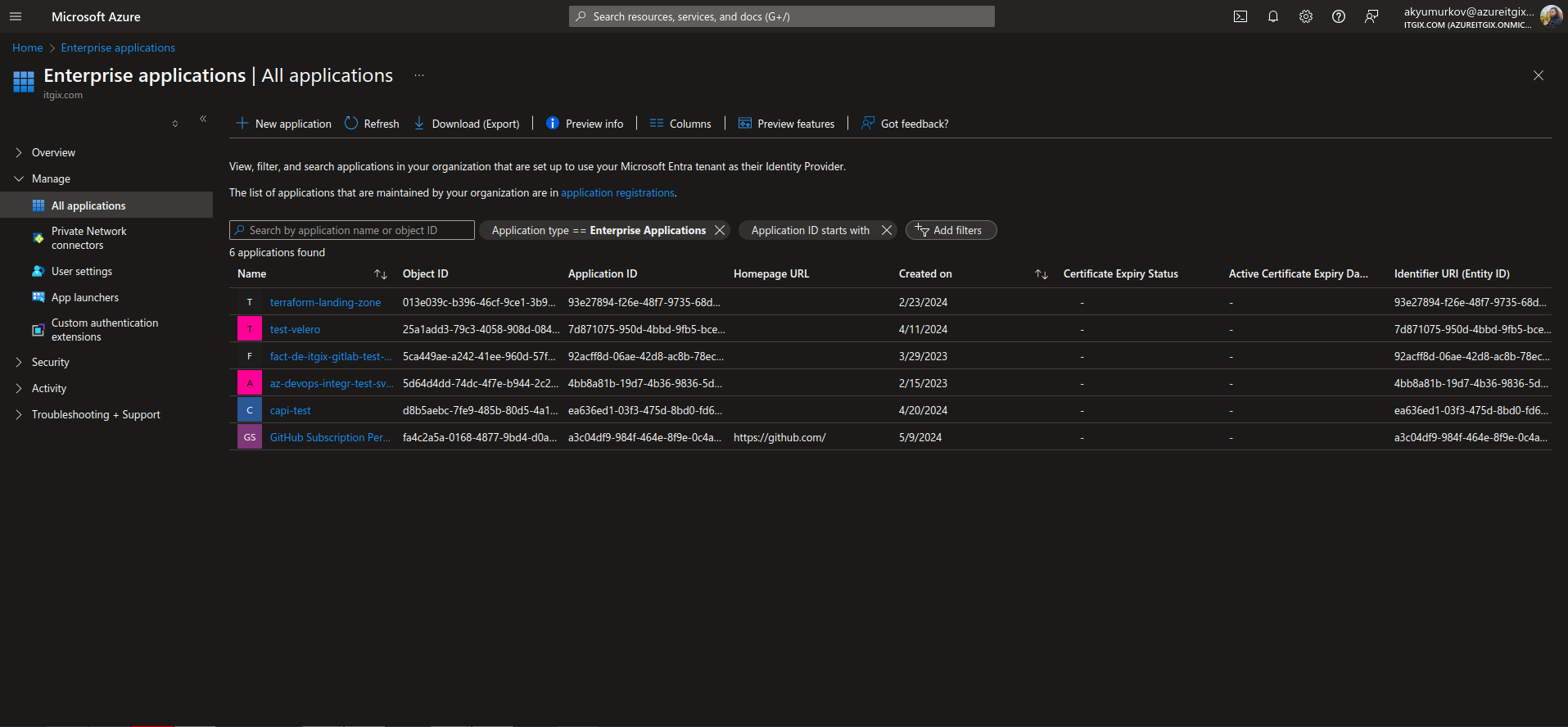Click the pink A icon for az-devops-integr
The width and height of the screenshot is (1568, 727).
coord(250,383)
